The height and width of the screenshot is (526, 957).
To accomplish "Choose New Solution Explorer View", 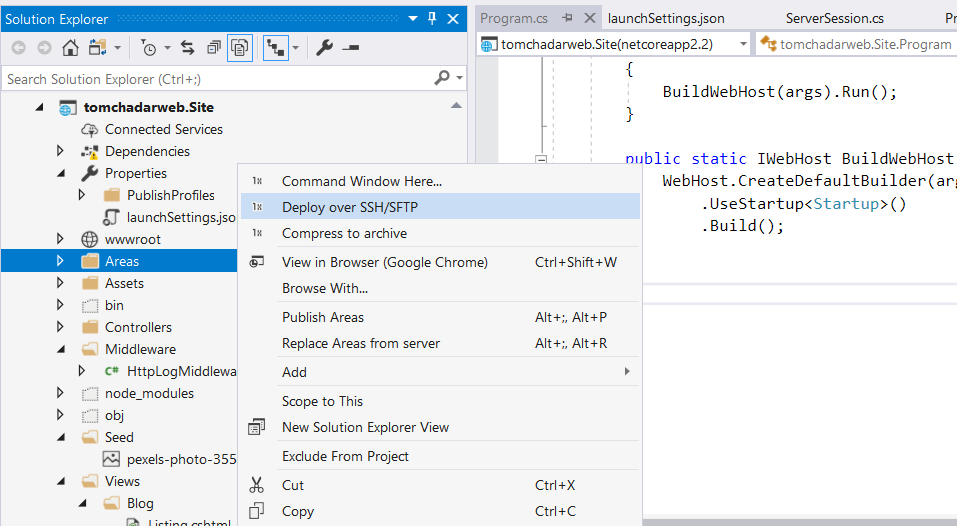I will point(440,427).
